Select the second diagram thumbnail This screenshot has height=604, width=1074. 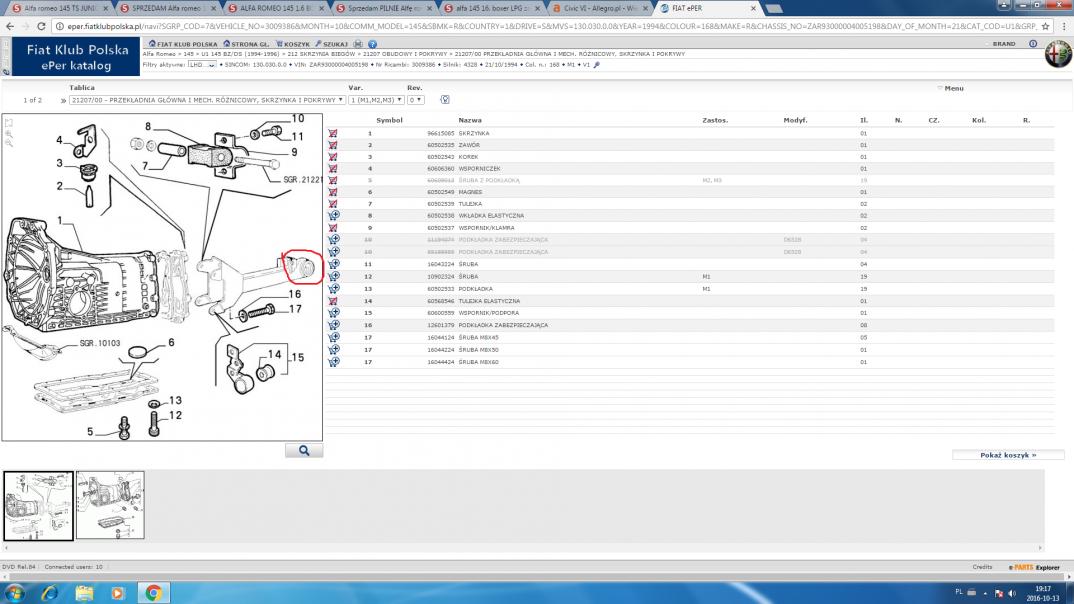coord(110,505)
